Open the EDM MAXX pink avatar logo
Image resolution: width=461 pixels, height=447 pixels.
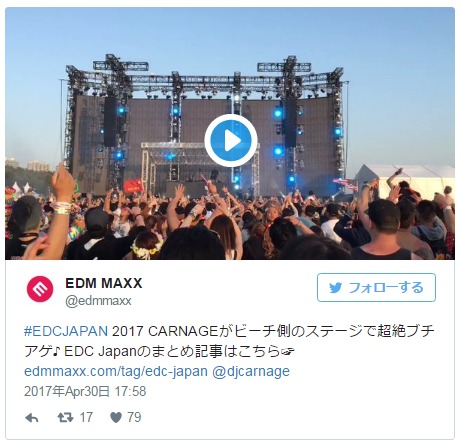pyautogui.click(x=40, y=289)
